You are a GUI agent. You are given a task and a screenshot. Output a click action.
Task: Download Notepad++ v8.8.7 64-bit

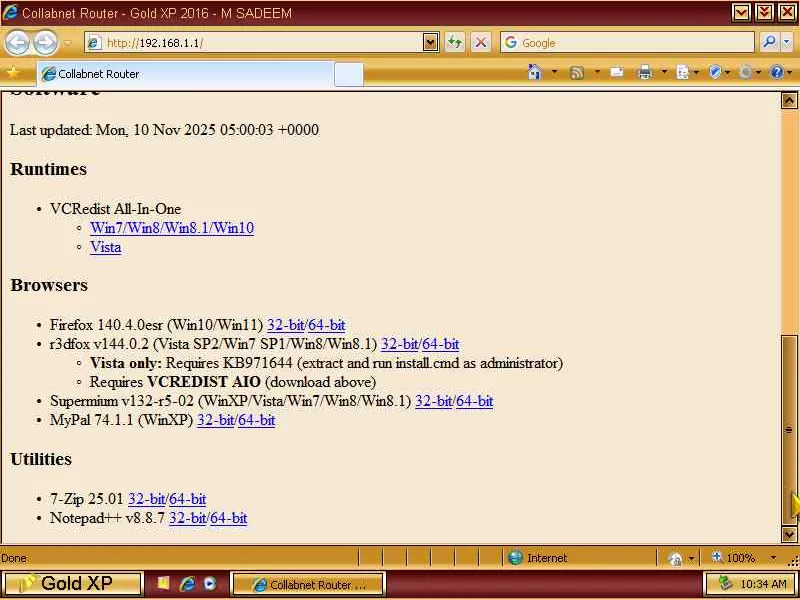[x=229, y=518]
